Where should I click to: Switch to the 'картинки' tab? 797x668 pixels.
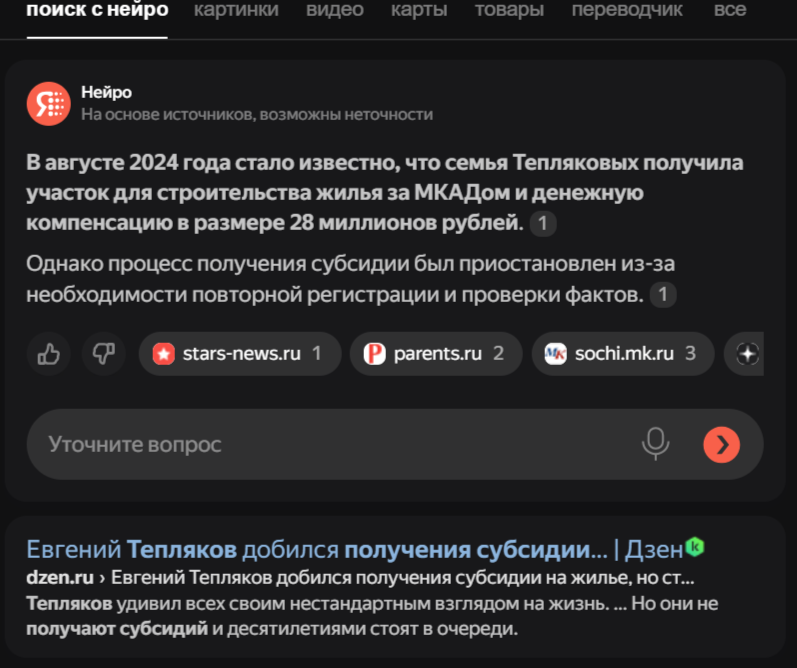[236, 10]
